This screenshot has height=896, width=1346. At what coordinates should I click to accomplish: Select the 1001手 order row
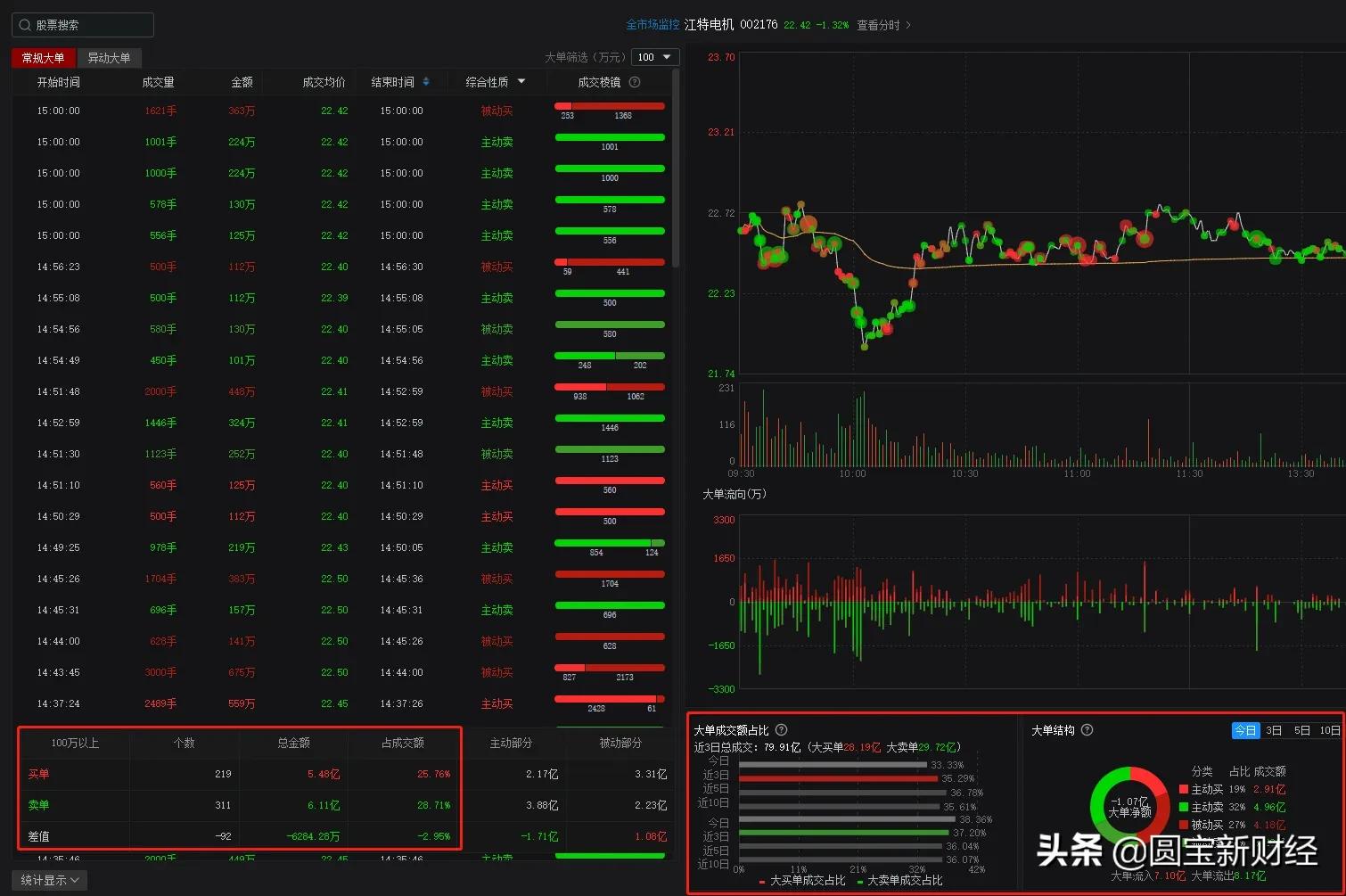tap(342, 143)
